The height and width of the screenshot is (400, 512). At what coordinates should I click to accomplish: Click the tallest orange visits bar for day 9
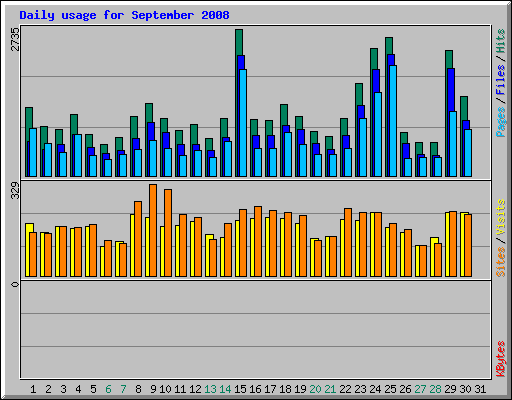(153, 230)
